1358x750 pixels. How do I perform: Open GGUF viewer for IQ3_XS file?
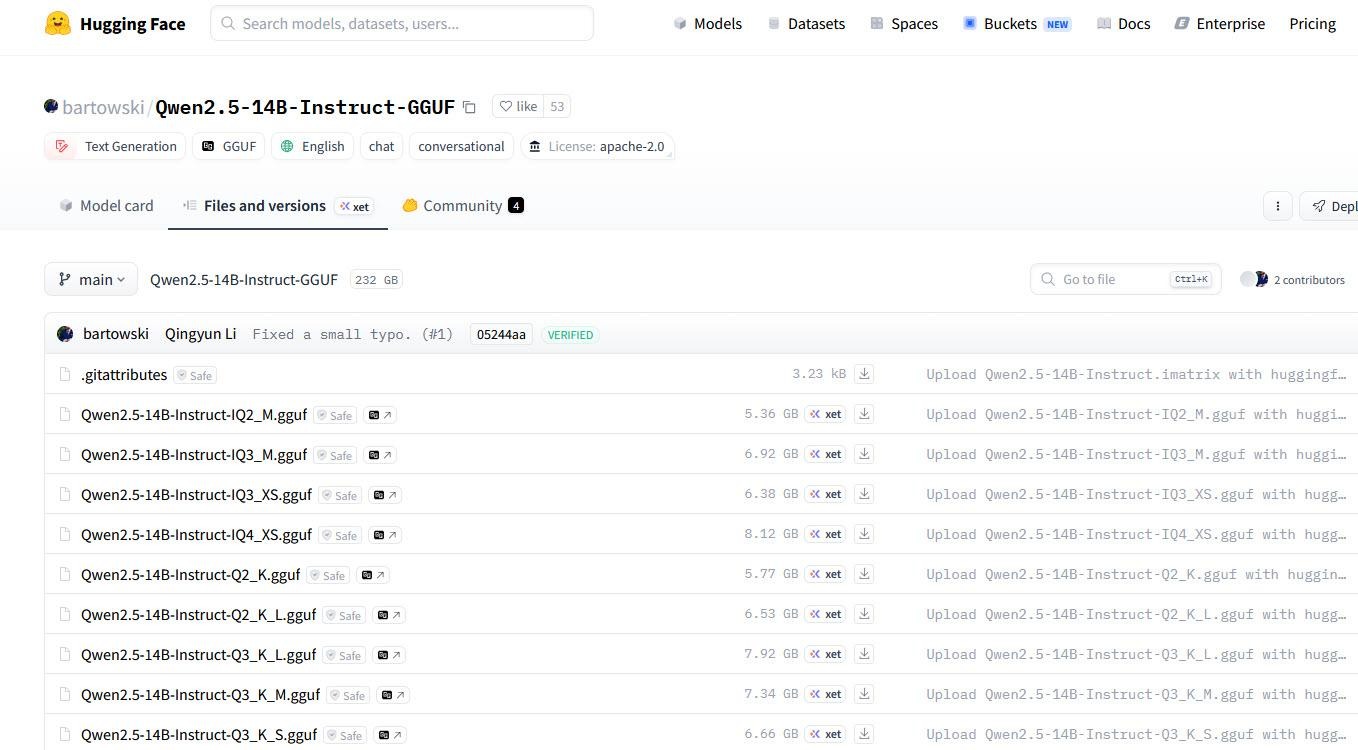[385, 495]
